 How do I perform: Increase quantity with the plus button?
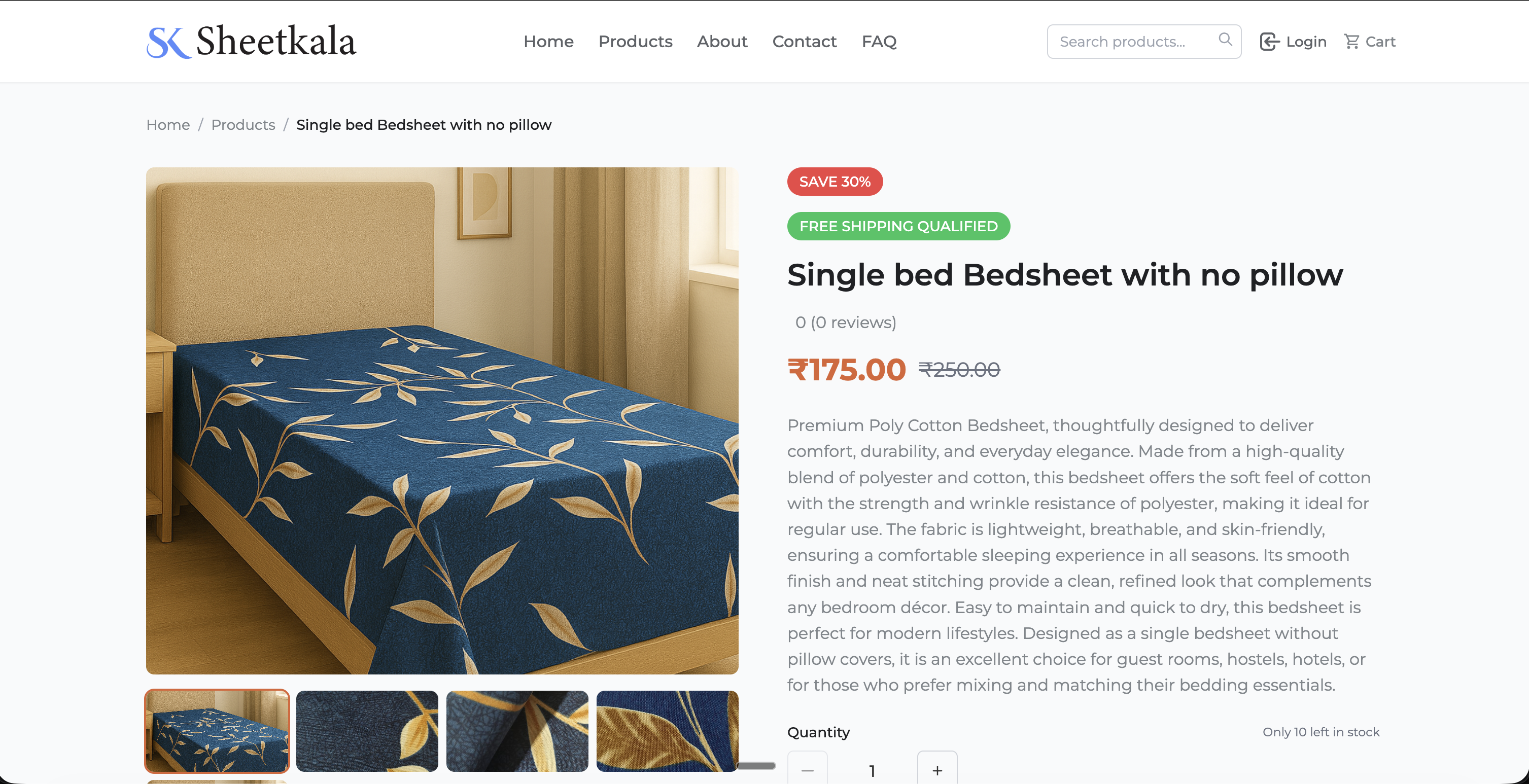937,770
